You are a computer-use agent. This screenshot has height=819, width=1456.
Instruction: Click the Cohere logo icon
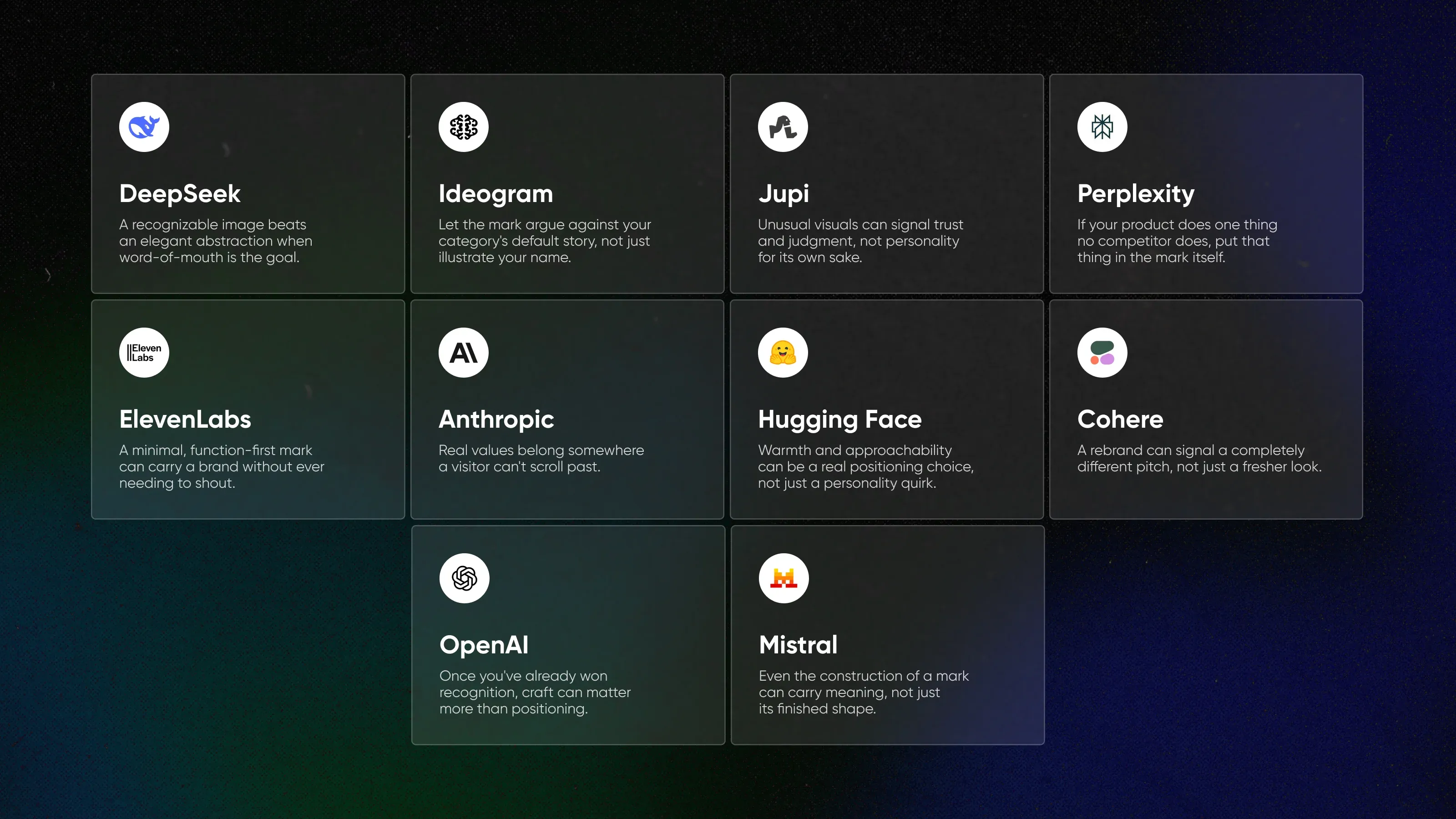coord(1102,352)
